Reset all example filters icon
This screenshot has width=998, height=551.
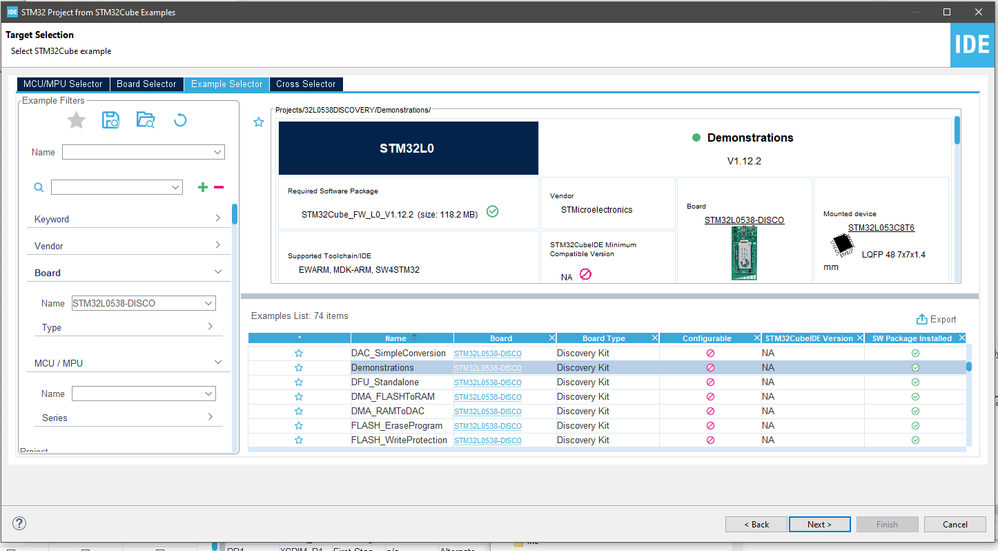[x=180, y=120]
